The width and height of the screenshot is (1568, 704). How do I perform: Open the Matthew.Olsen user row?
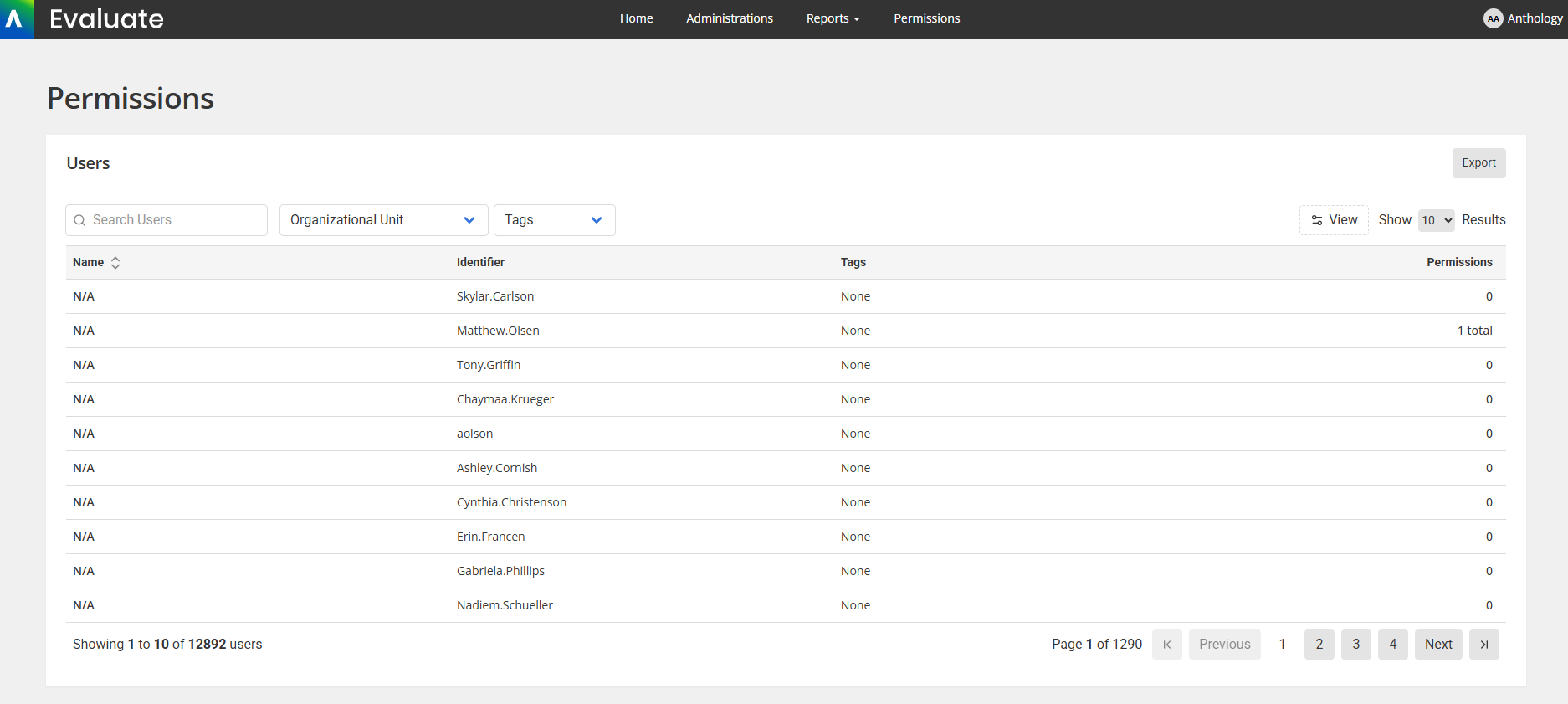[498, 331]
